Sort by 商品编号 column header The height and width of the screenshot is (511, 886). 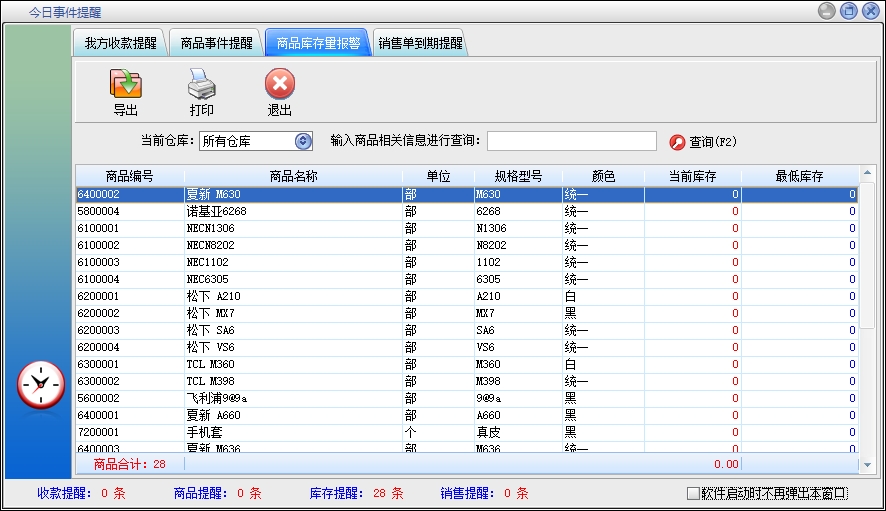pyautogui.click(x=129, y=176)
